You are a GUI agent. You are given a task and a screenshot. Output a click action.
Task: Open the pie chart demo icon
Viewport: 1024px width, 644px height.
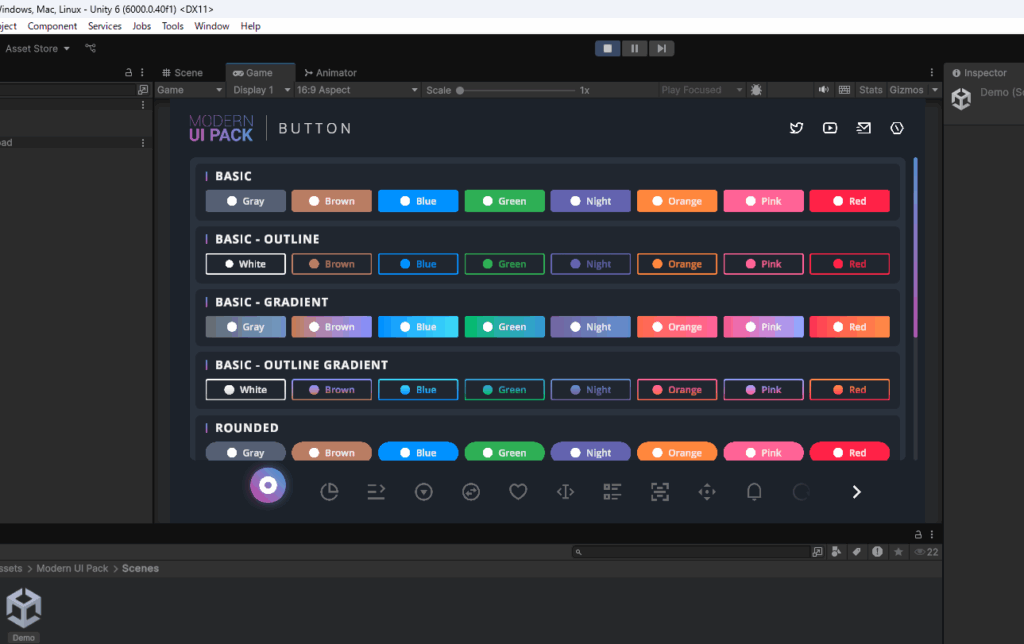pyautogui.click(x=329, y=492)
